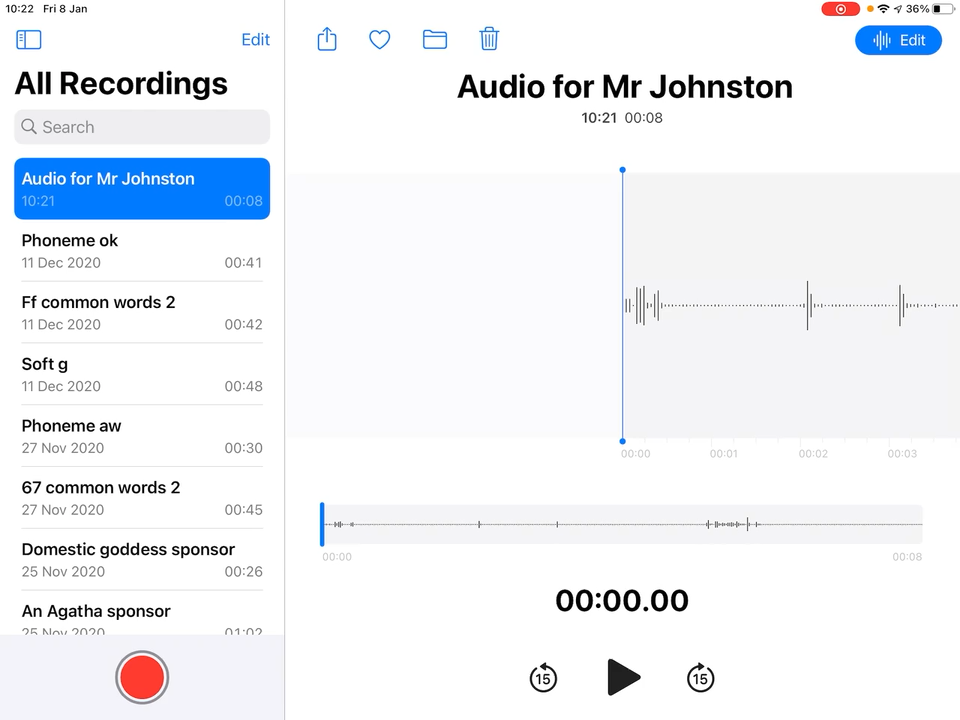Select the Soft g recording
This screenshot has width=960, height=720.
click(142, 374)
